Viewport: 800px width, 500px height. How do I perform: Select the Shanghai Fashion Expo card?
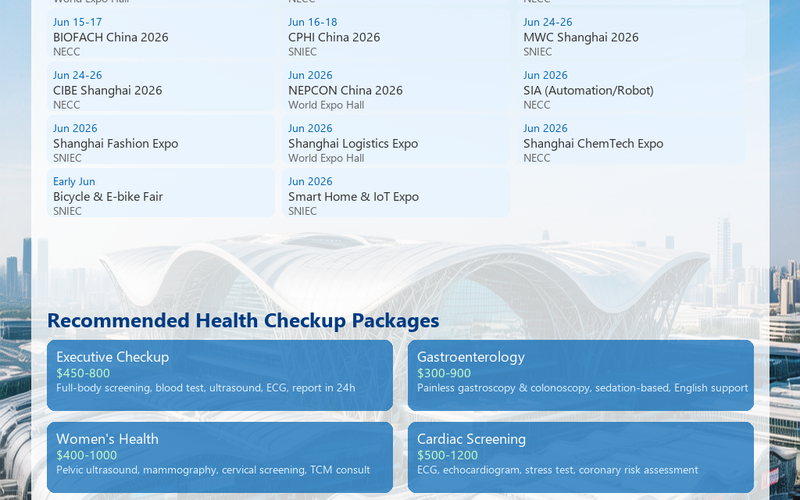click(x=161, y=141)
